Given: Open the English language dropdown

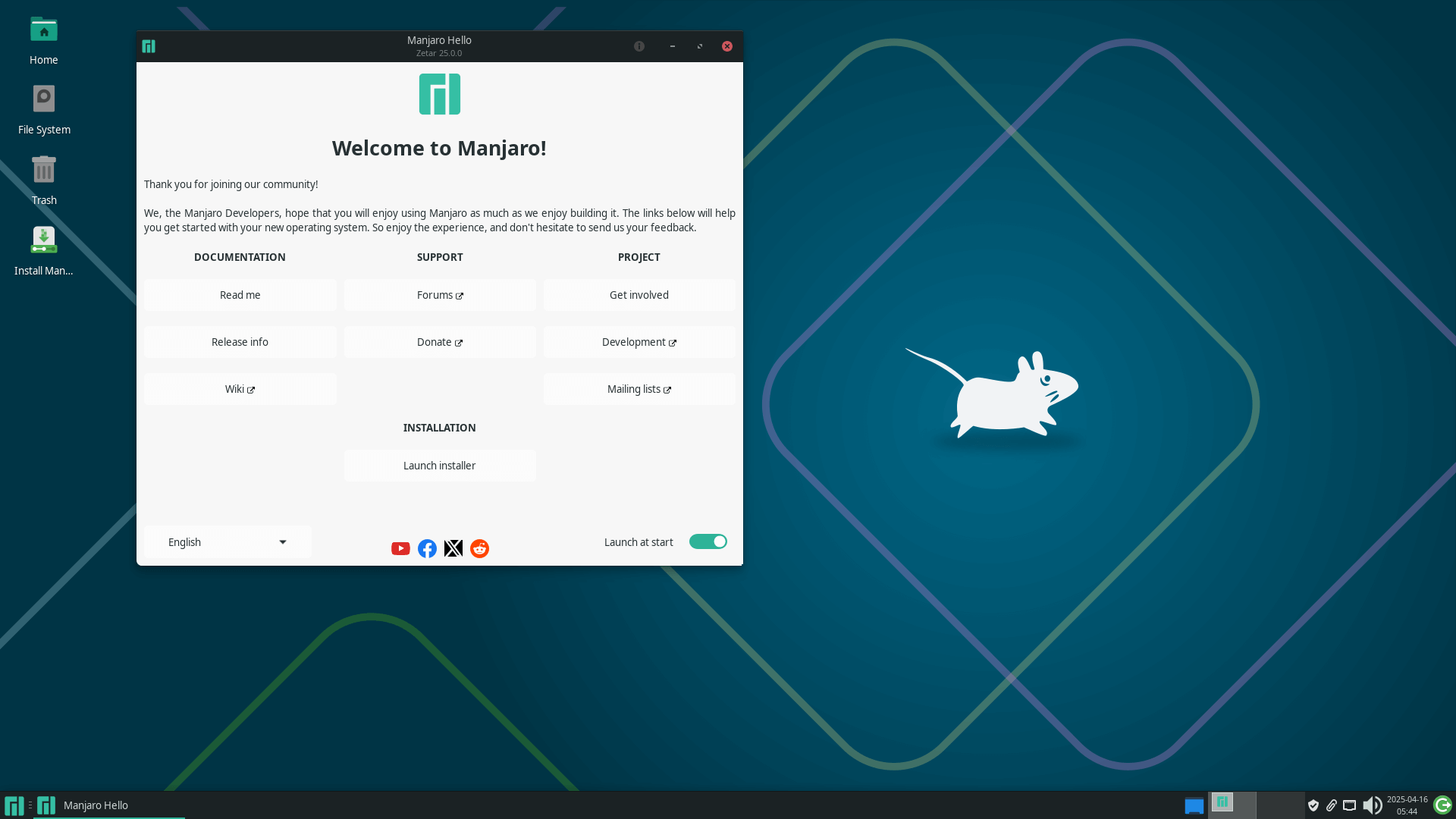Looking at the screenshot, I should click(x=227, y=541).
